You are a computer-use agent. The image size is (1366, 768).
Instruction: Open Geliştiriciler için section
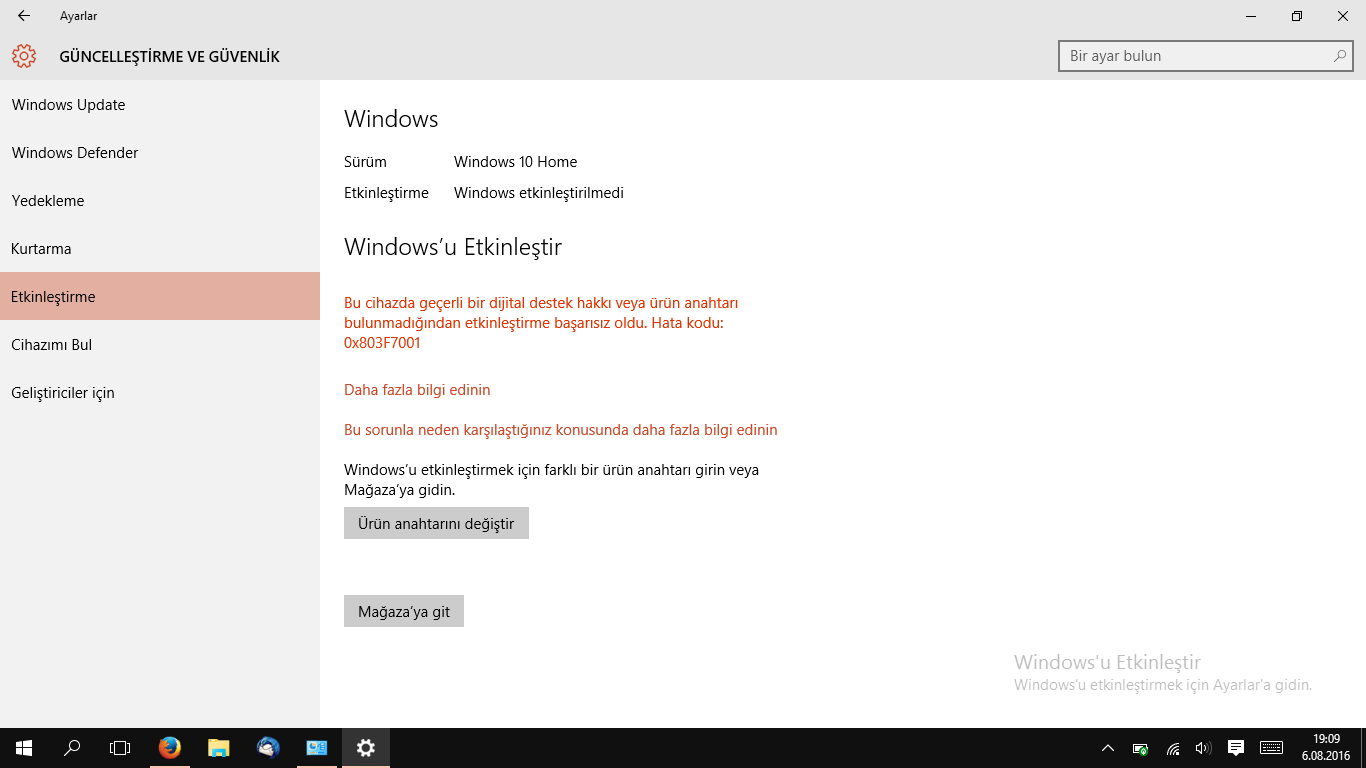click(160, 393)
